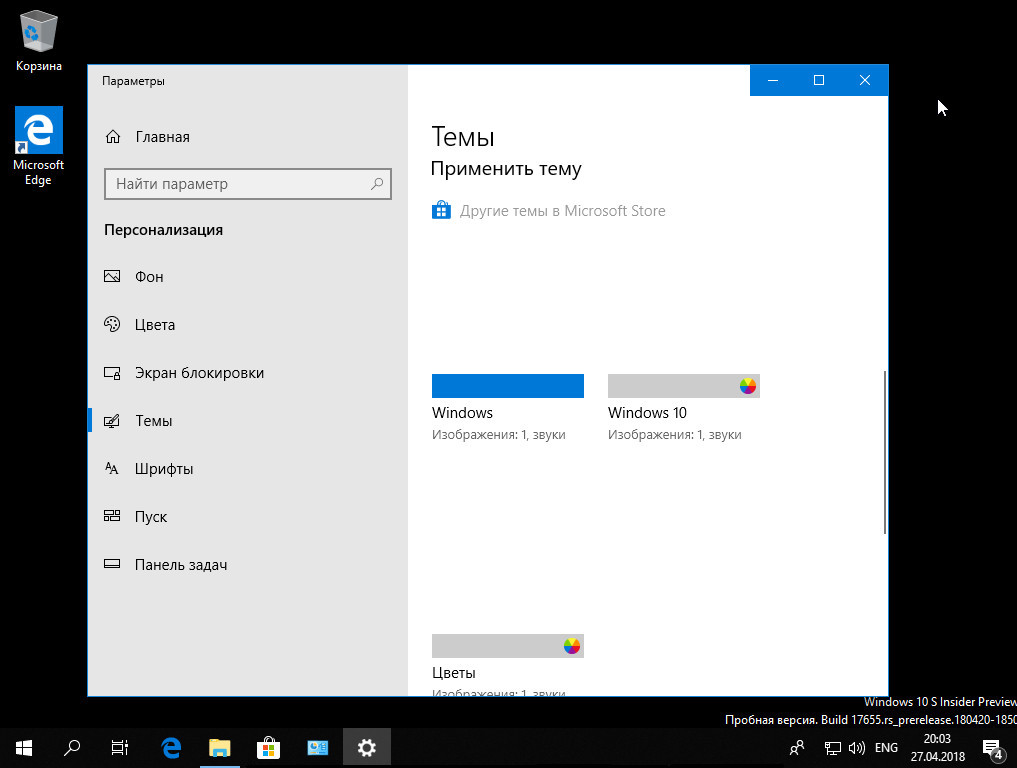This screenshot has height=768, width=1017.
Task: Open the People icon in system tray
Action: pos(797,748)
